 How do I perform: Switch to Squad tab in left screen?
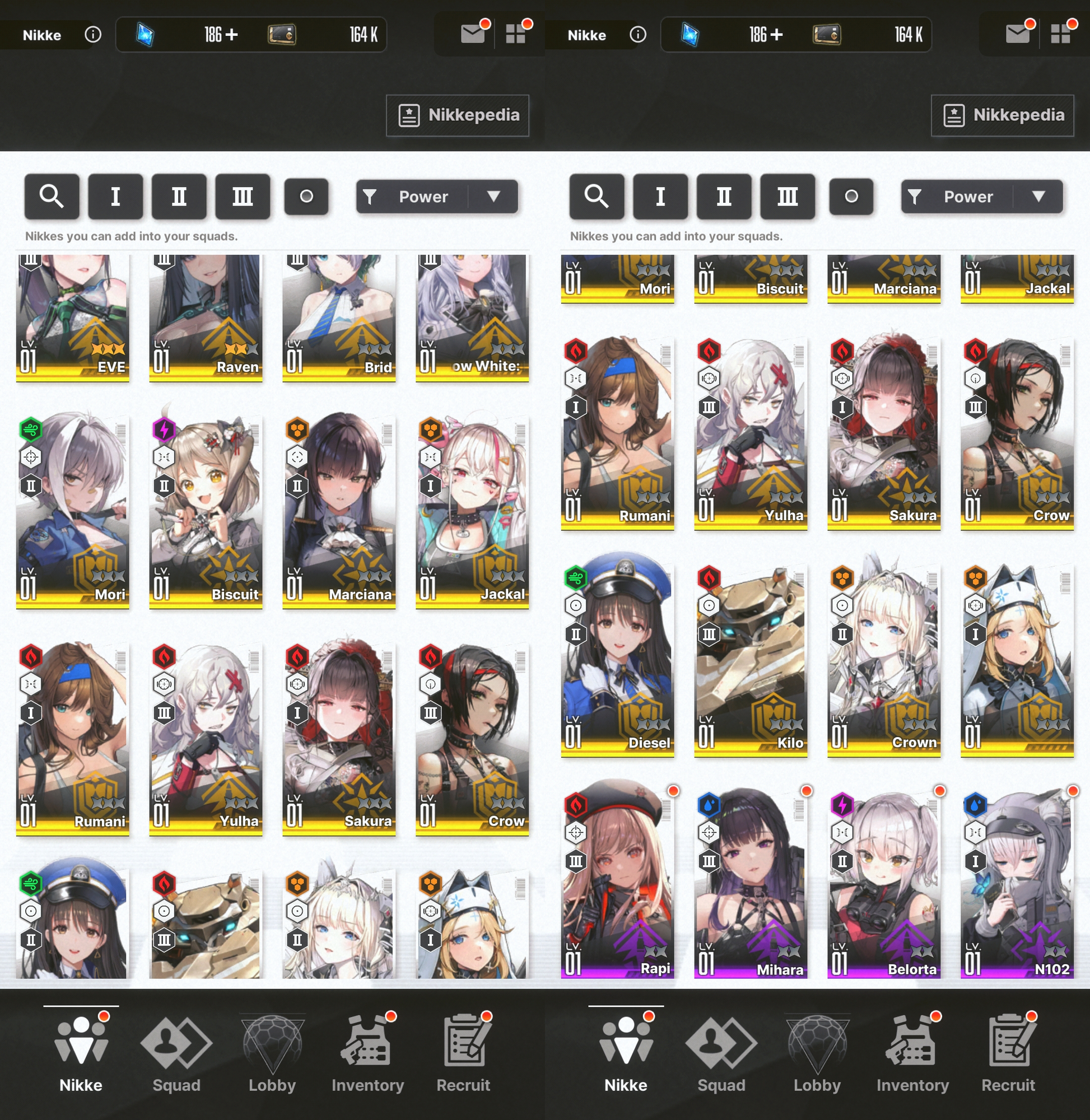pos(176,1053)
